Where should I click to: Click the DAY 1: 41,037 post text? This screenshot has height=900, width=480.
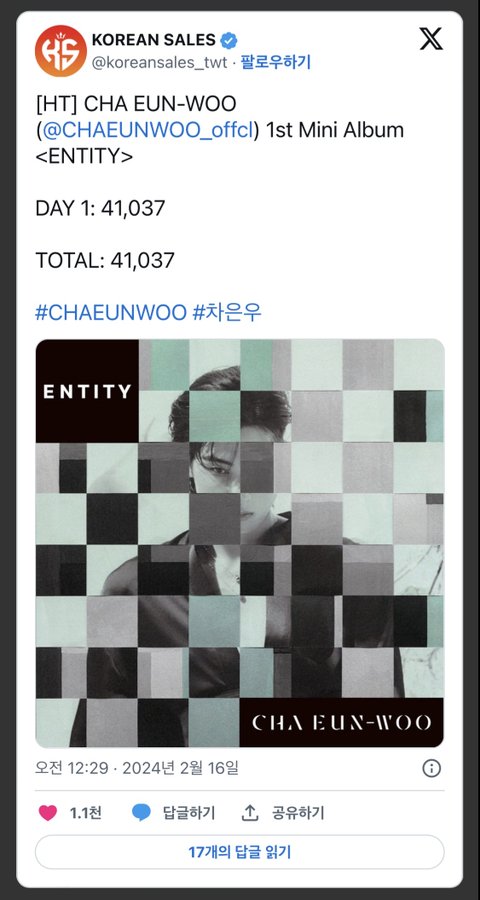100,208
